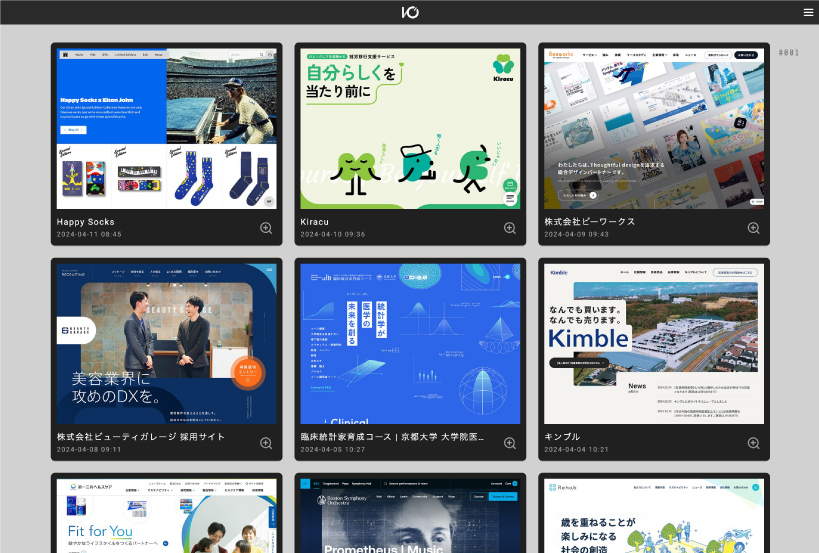Open the Boston Symphony Orchestra thumbnail
Screen dimensions: 819x553
point(410,516)
